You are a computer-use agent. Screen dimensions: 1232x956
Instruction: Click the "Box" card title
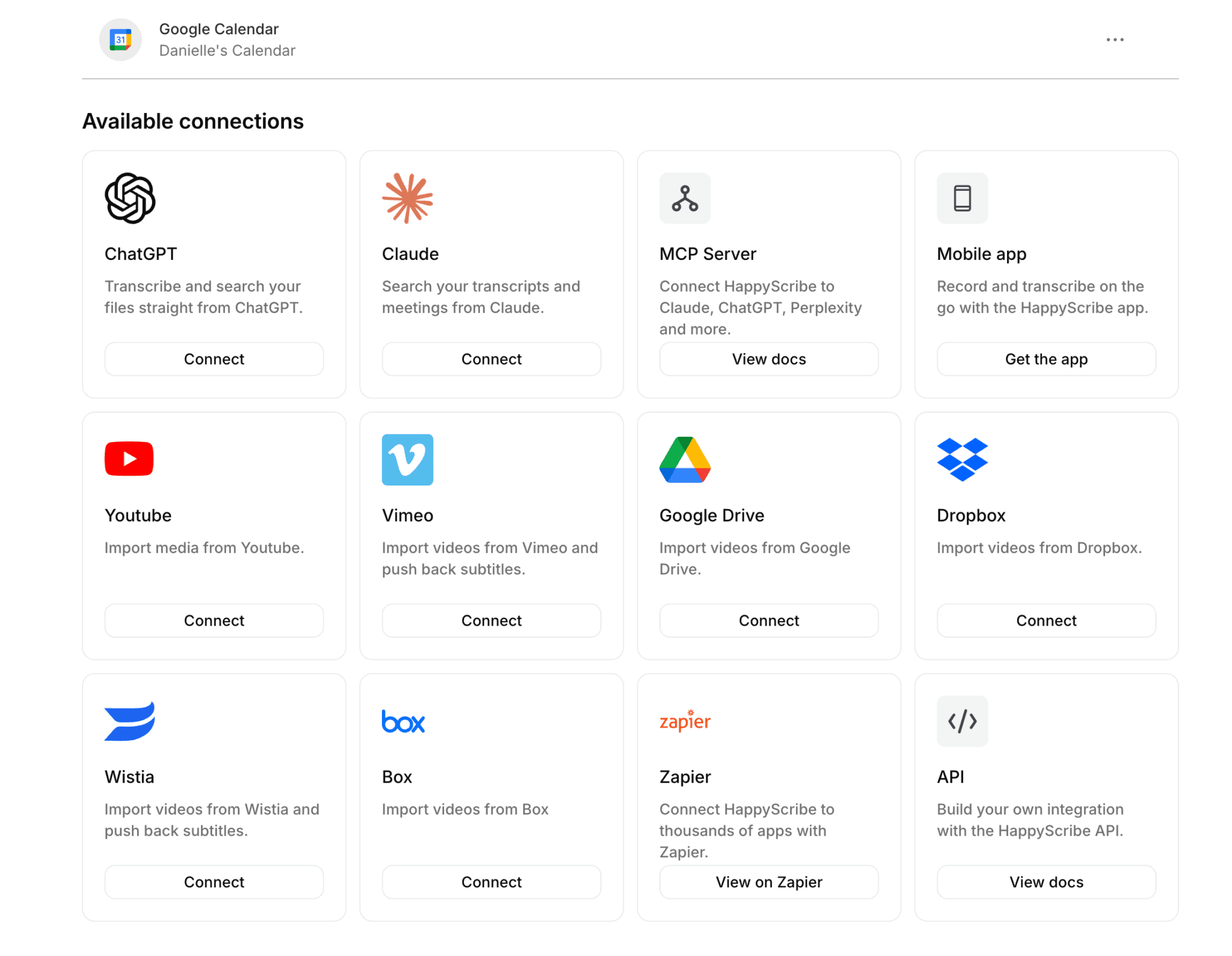pos(397,777)
